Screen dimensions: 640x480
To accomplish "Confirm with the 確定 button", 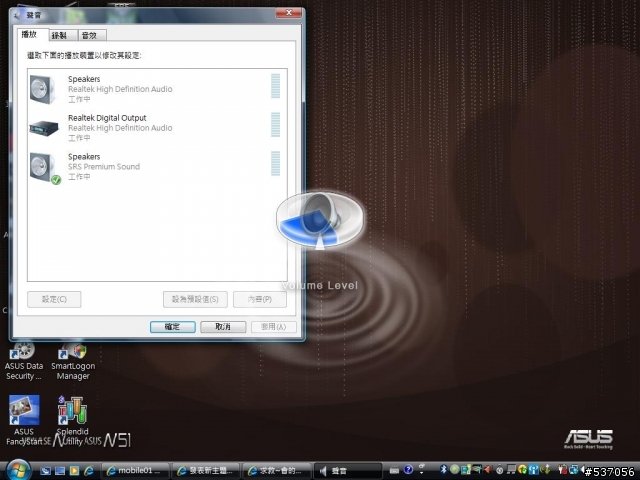I will pyautogui.click(x=173, y=327).
